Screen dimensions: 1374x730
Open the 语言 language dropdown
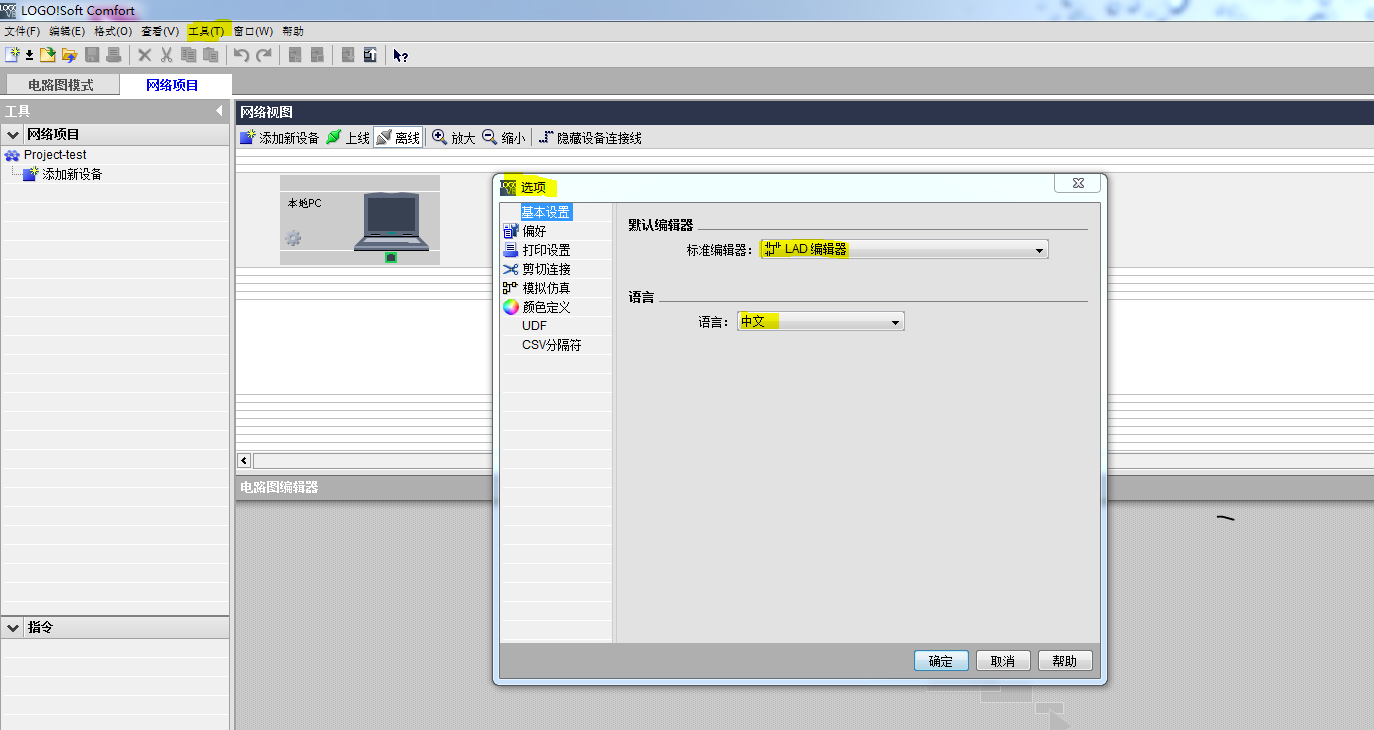click(820, 321)
